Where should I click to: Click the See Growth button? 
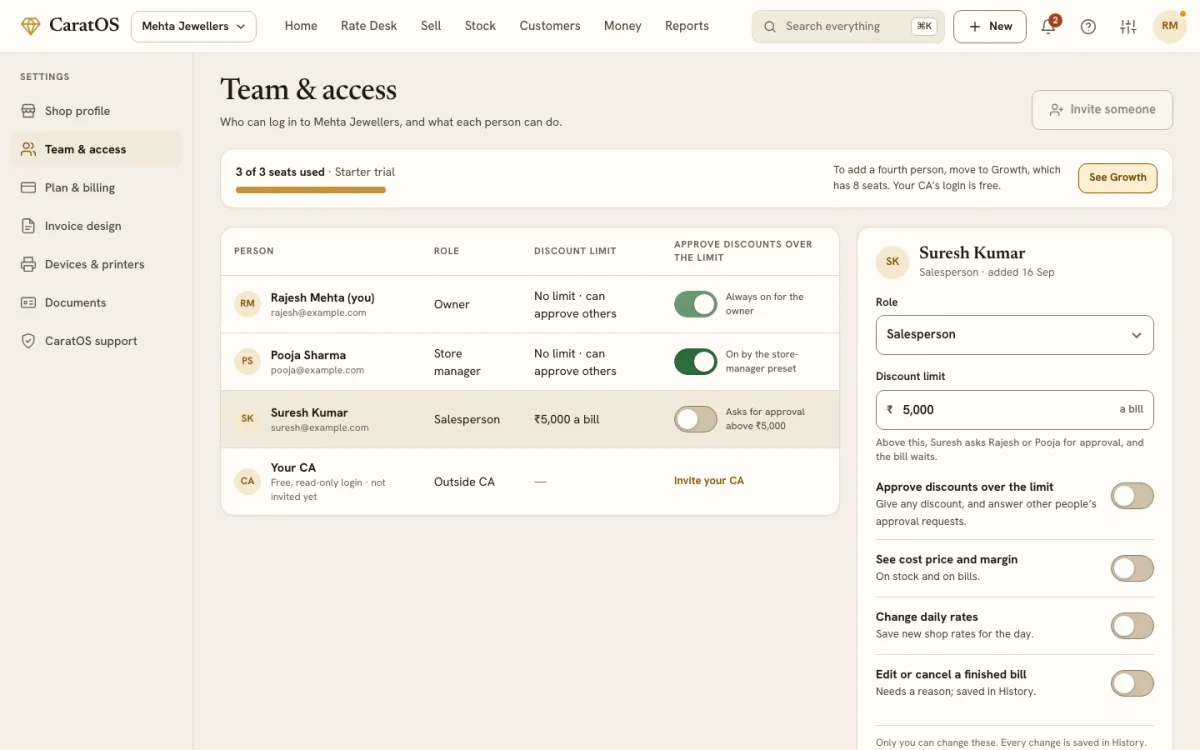[x=1118, y=178]
